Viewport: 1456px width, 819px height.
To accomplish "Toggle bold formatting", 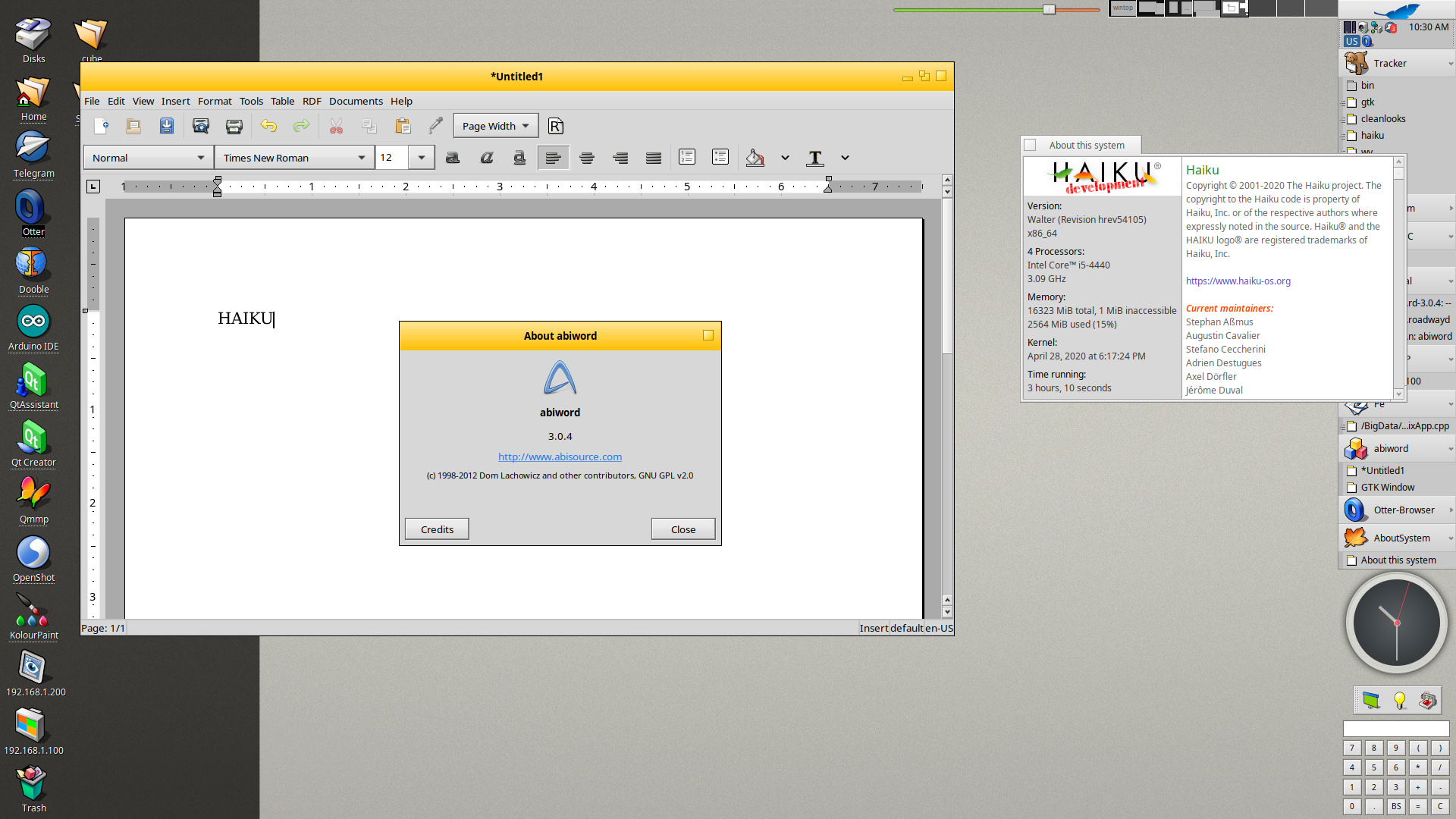I will [x=453, y=158].
